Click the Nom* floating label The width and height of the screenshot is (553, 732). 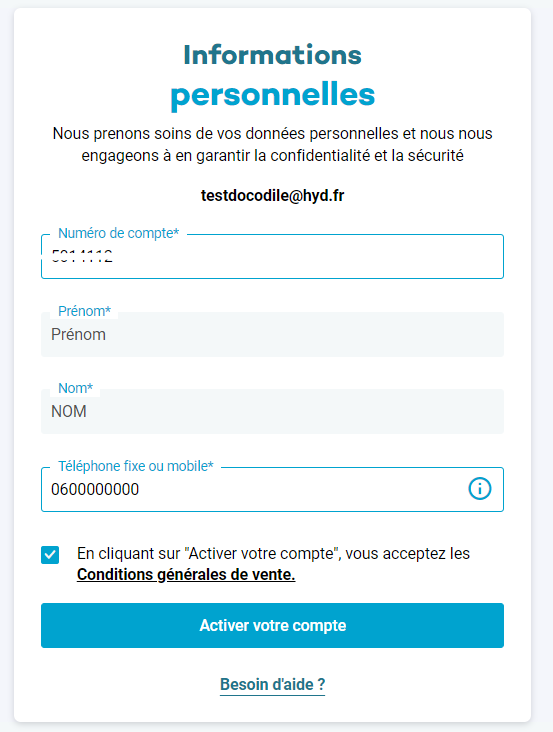pyautogui.click(x=76, y=388)
